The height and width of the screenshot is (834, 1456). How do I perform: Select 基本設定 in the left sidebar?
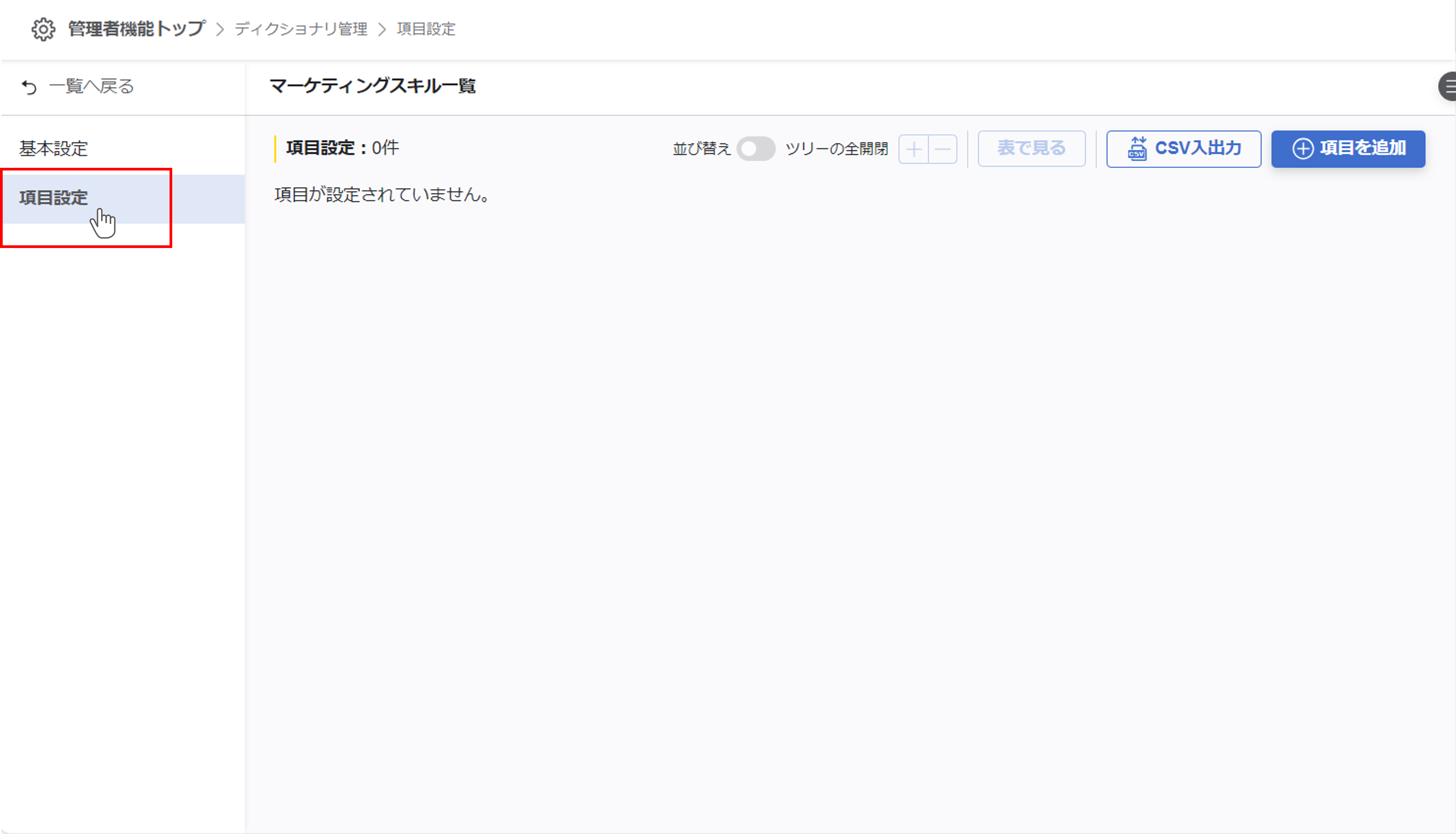pyautogui.click(x=53, y=148)
